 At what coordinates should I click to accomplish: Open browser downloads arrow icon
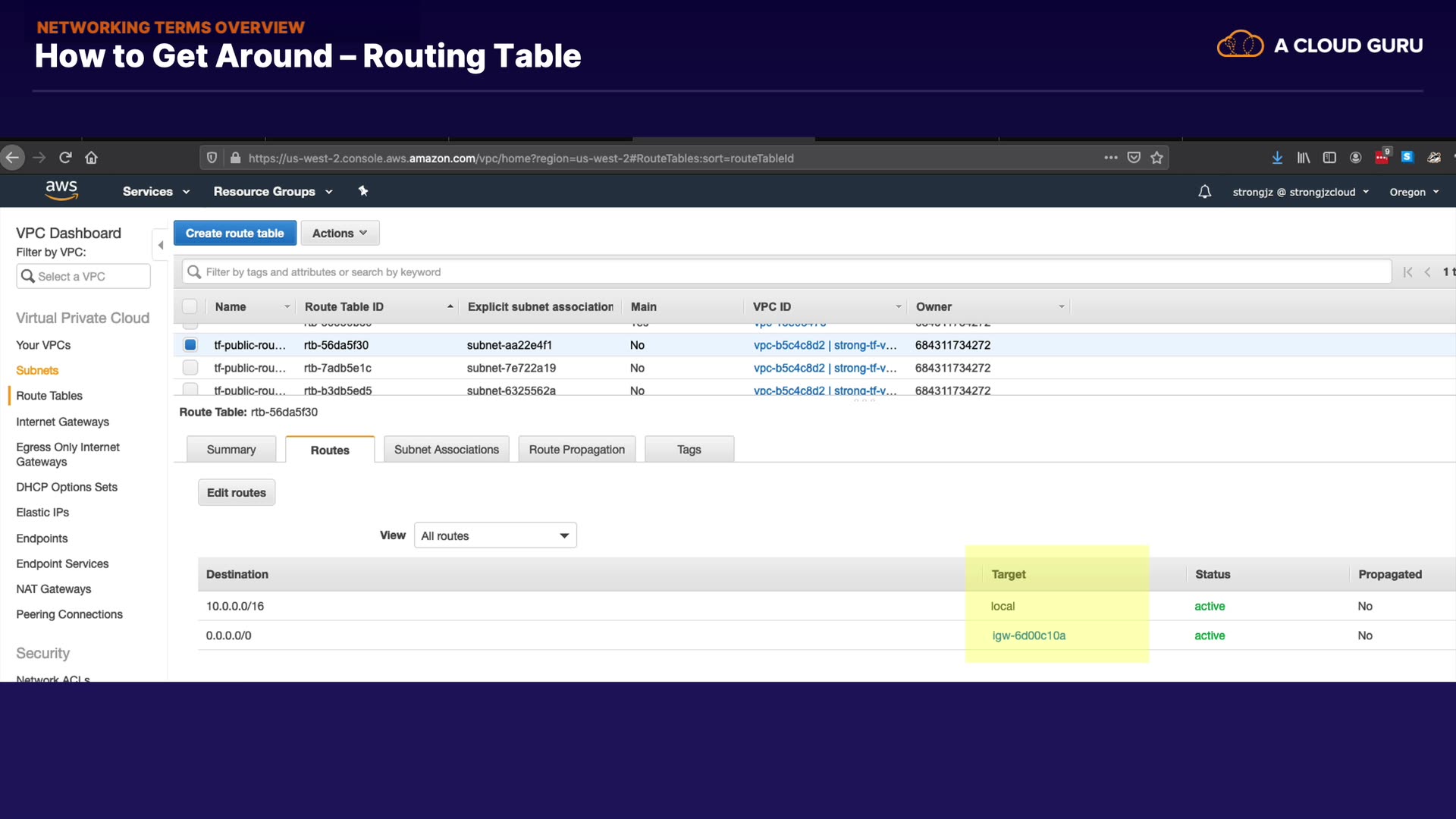[x=1277, y=158]
